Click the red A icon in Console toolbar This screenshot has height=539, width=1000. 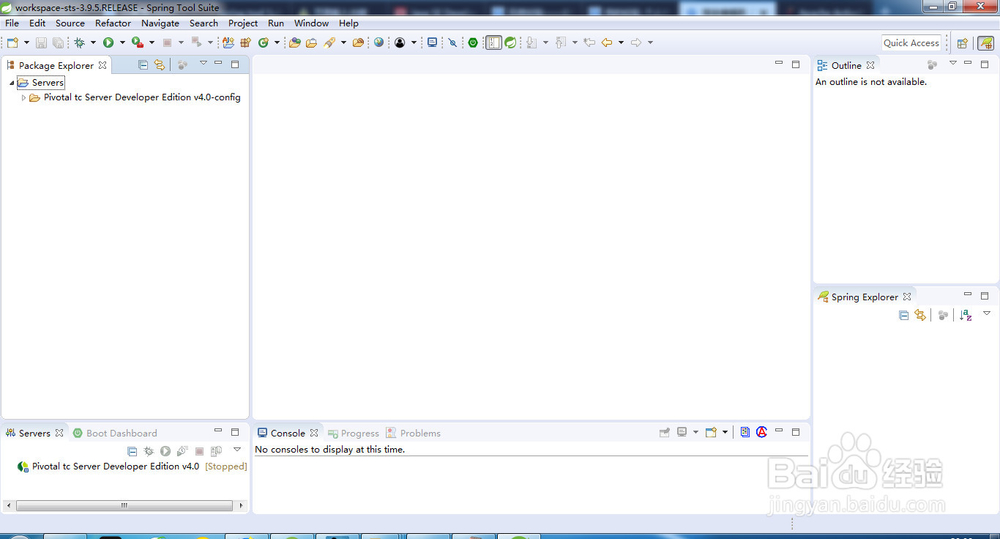coord(761,432)
